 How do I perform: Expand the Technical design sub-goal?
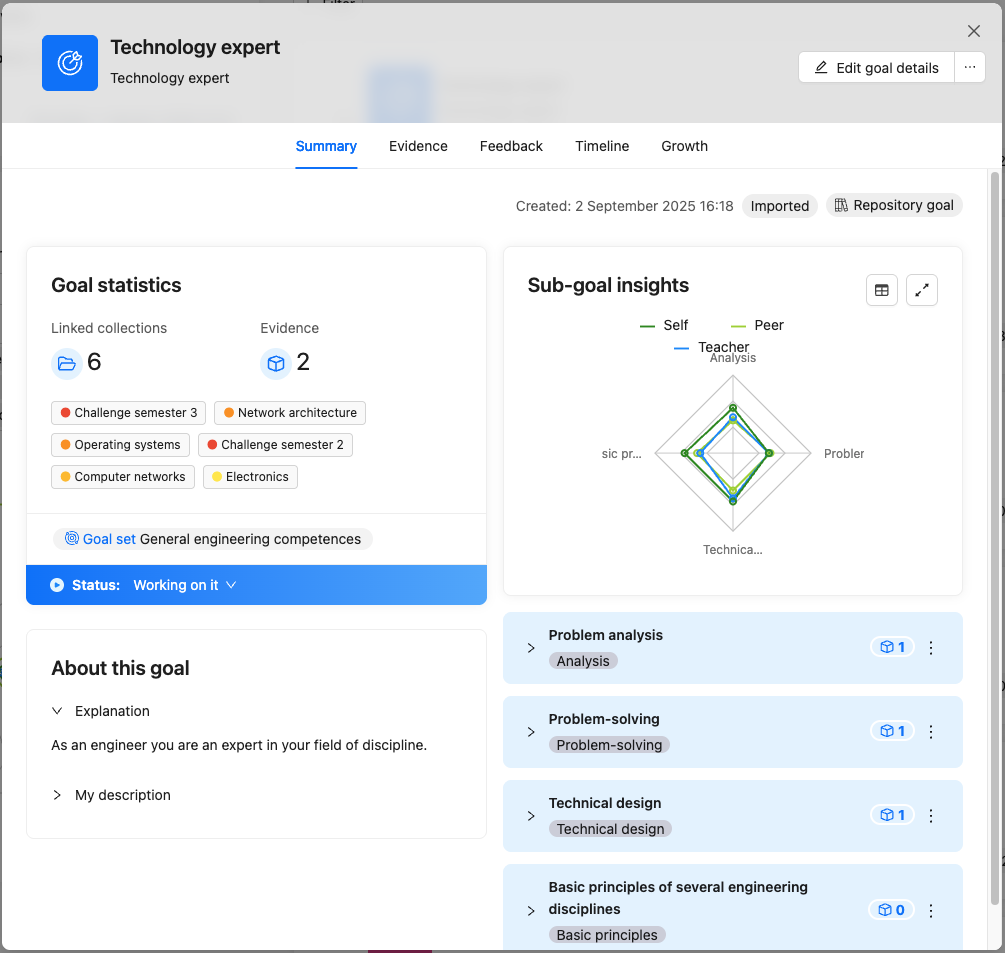(531, 816)
